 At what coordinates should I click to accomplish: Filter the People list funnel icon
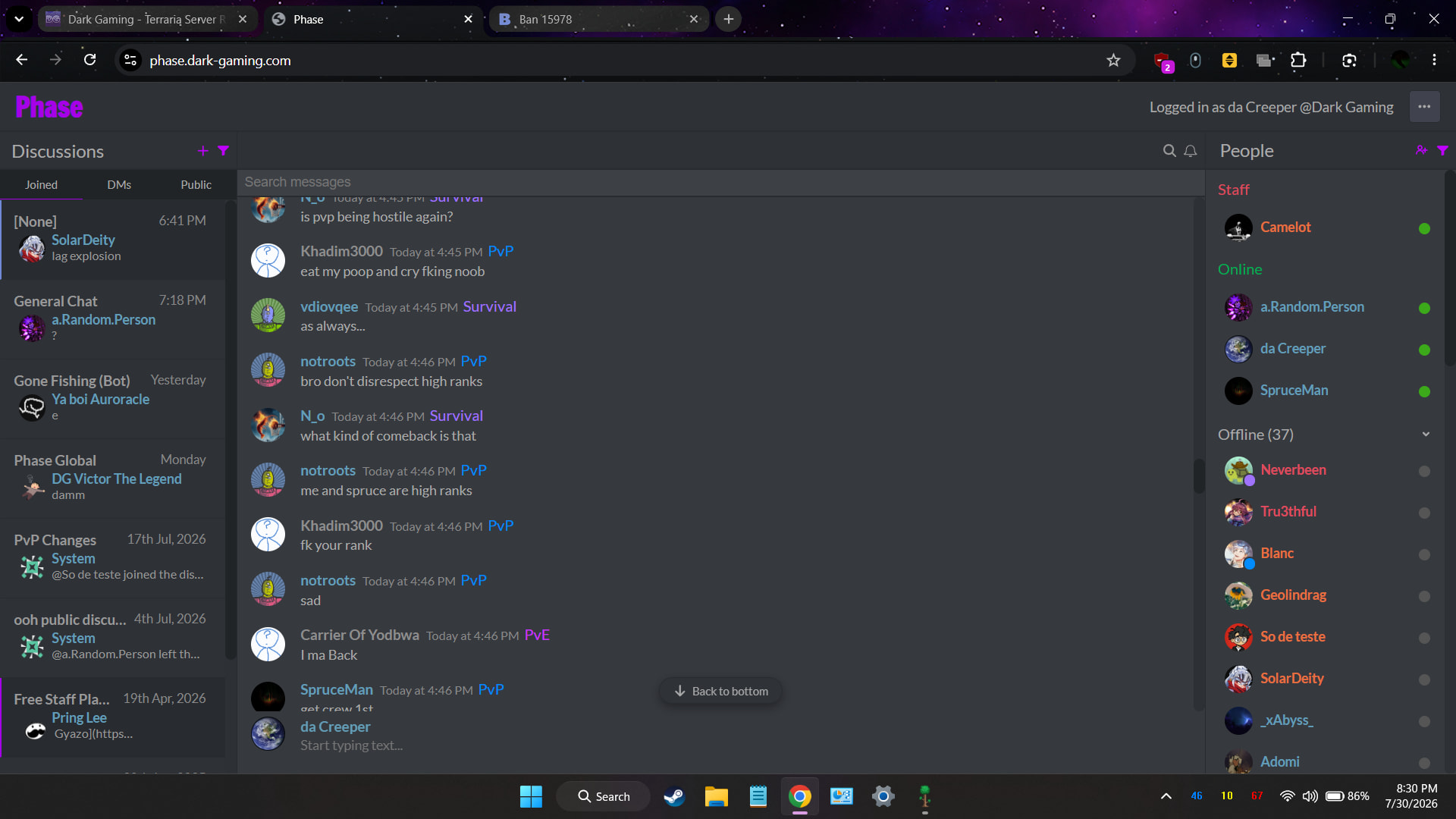click(1442, 150)
